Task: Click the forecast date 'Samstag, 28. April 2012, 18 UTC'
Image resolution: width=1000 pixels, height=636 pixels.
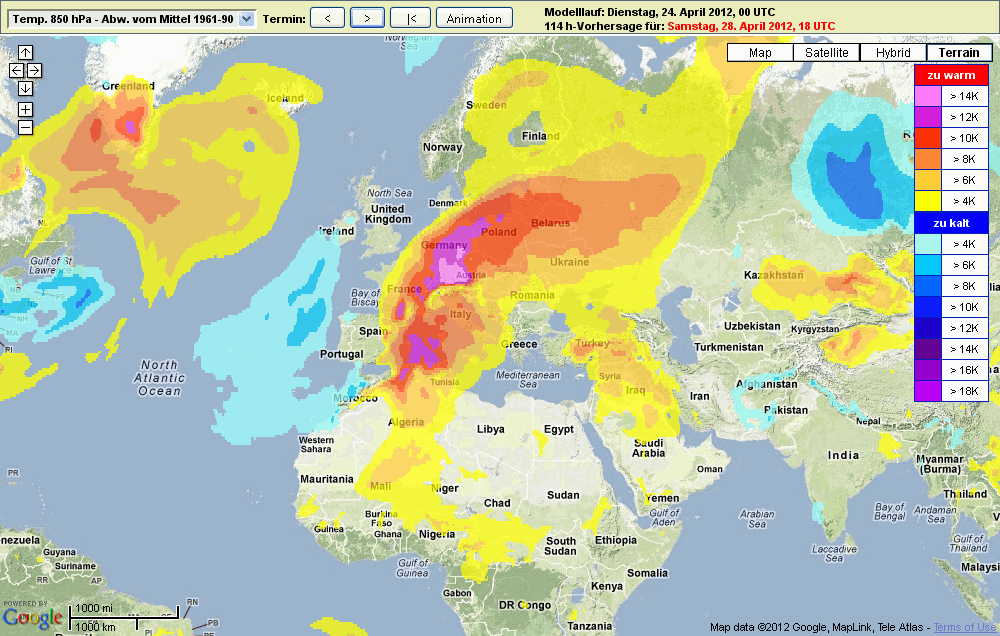Action: click(x=751, y=26)
